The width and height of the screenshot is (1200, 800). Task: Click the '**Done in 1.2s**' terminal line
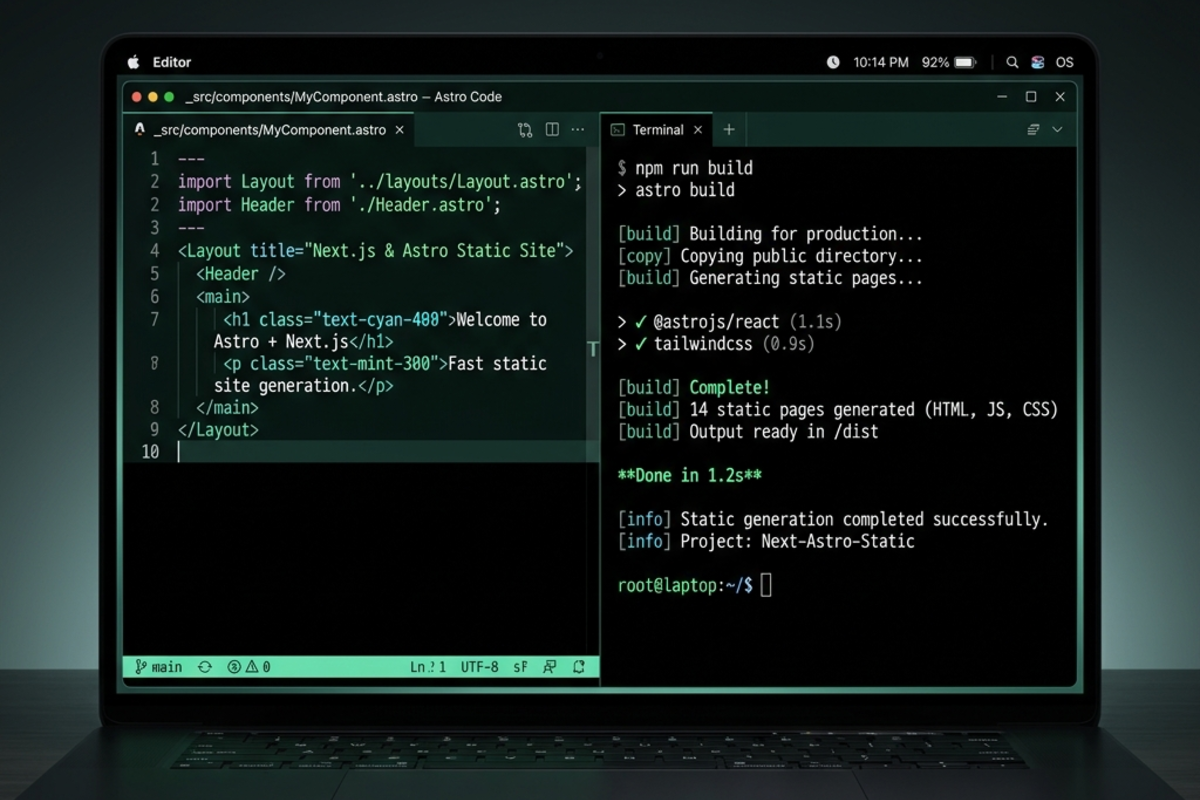click(690, 475)
